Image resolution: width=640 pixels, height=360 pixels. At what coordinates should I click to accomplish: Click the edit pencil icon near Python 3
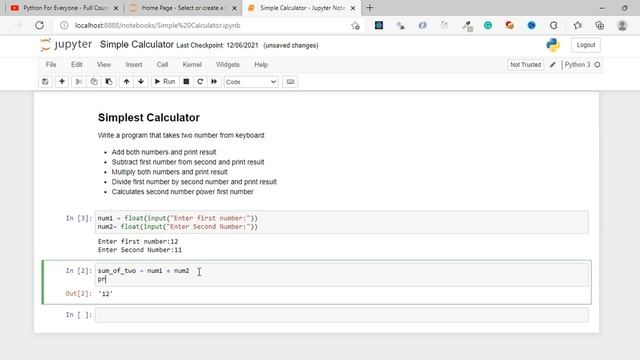(553, 64)
